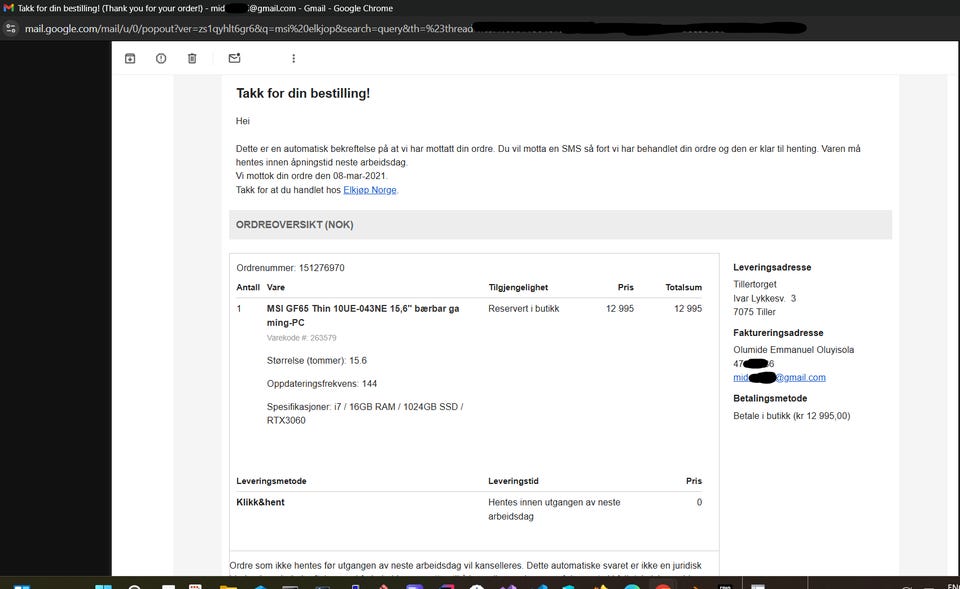Image resolution: width=960 pixels, height=589 pixels.
Task: Mark the email as unread
Action: [234, 58]
